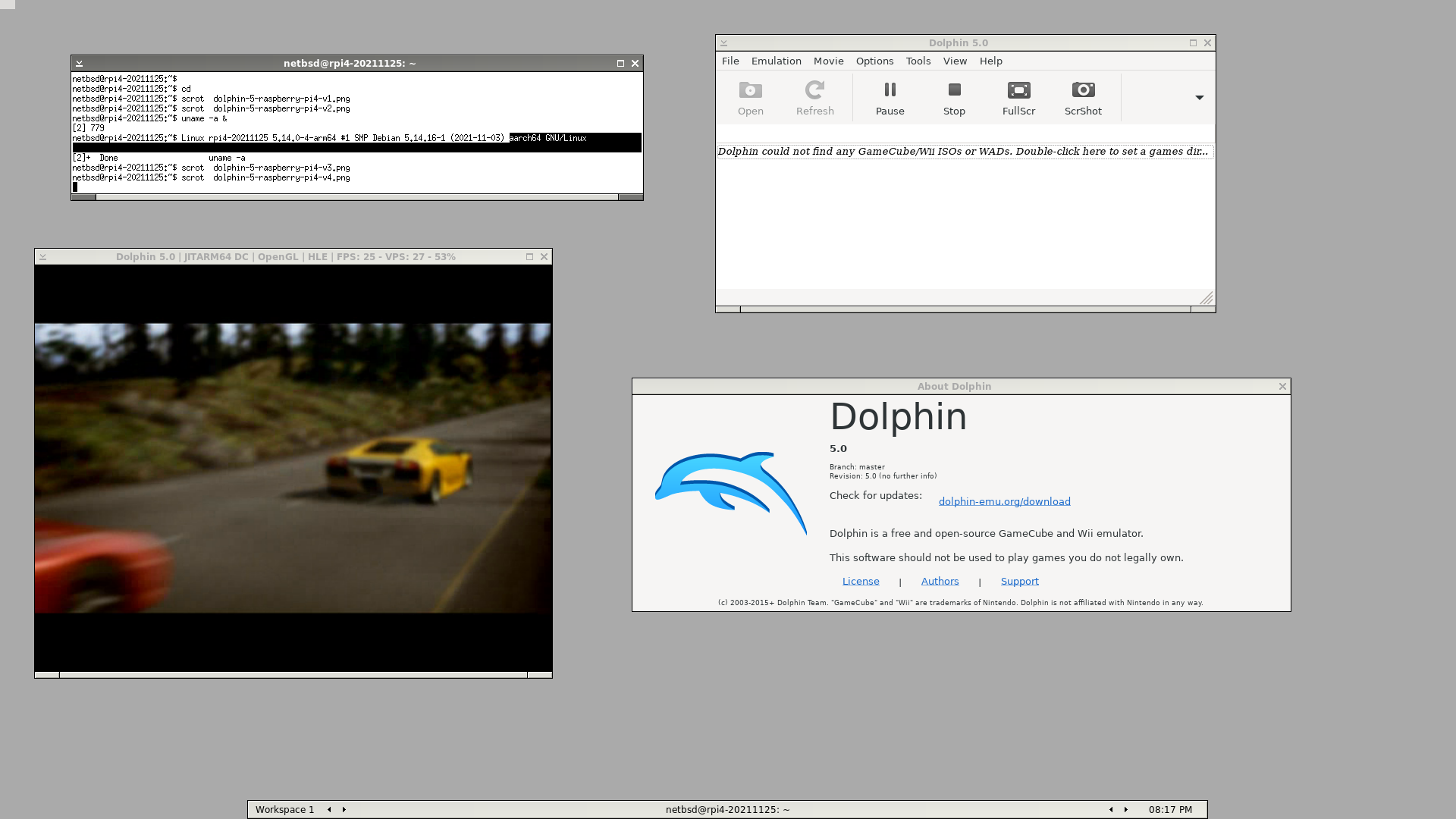Click the window menu icon of Dolphin 5.0 main window
The width and height of the screenshot is (1456, 819).
coord(723,43)
